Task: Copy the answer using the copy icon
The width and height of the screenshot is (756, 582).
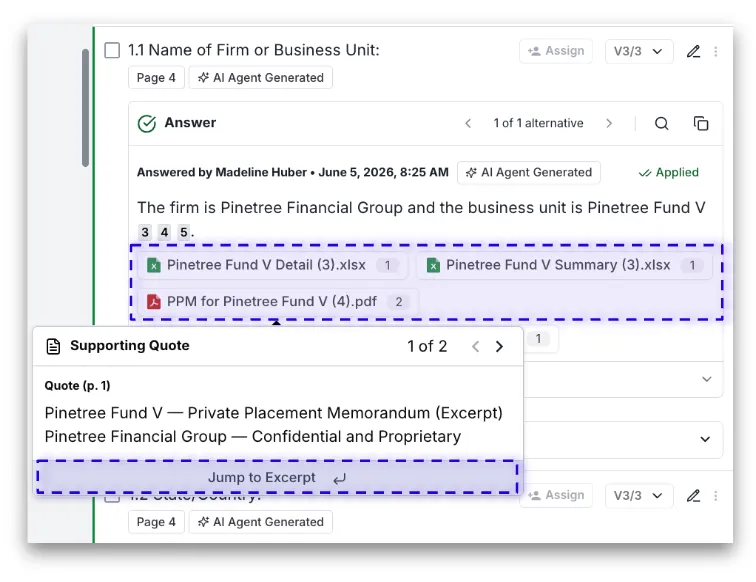Action: (x=701, y=123)
